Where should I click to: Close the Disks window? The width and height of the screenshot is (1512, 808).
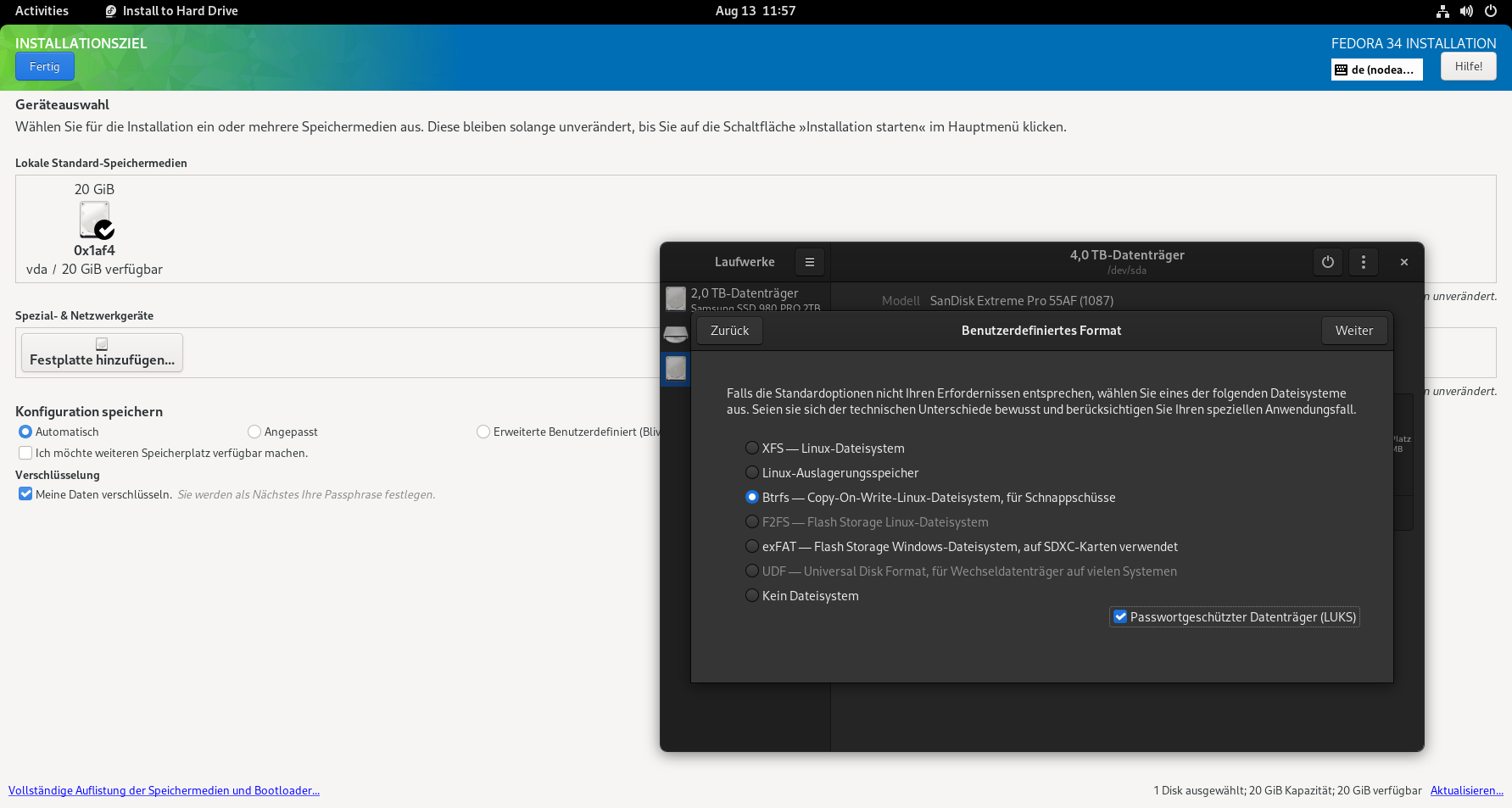pyautogui.click(x=1404, y=262)
